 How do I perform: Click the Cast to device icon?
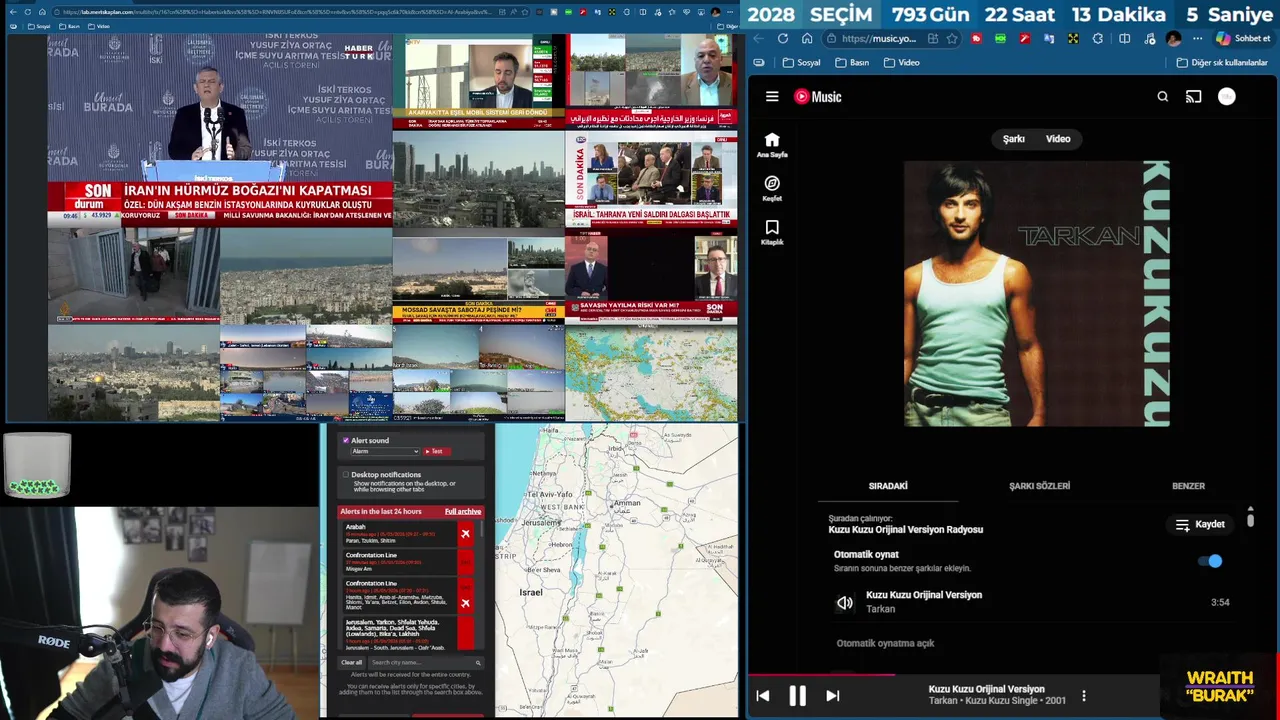(1193, 97)
